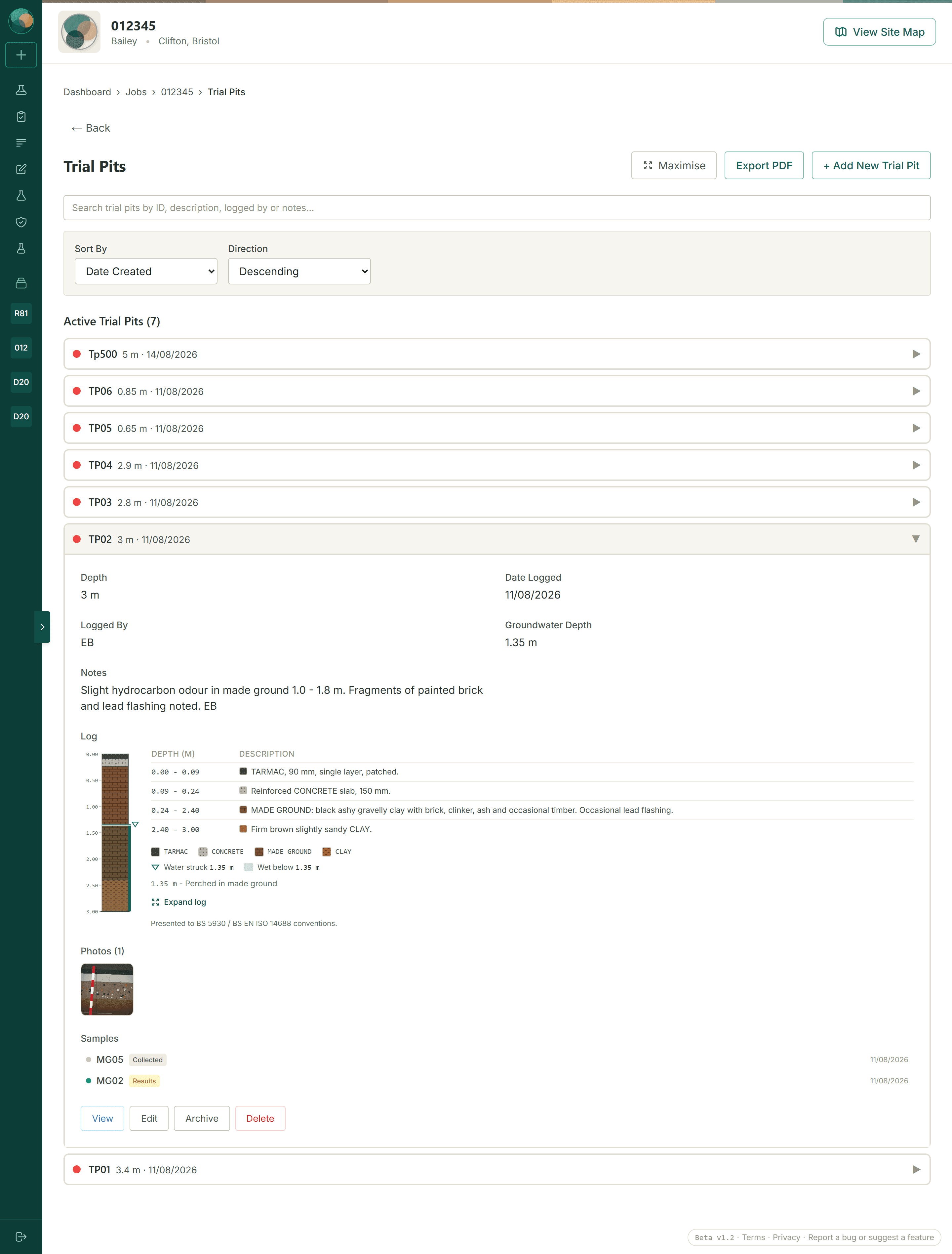Click Maximise with the expand arrows icon
The image size is (952, 1254).
pyautogui.click(x=674, y=166)
